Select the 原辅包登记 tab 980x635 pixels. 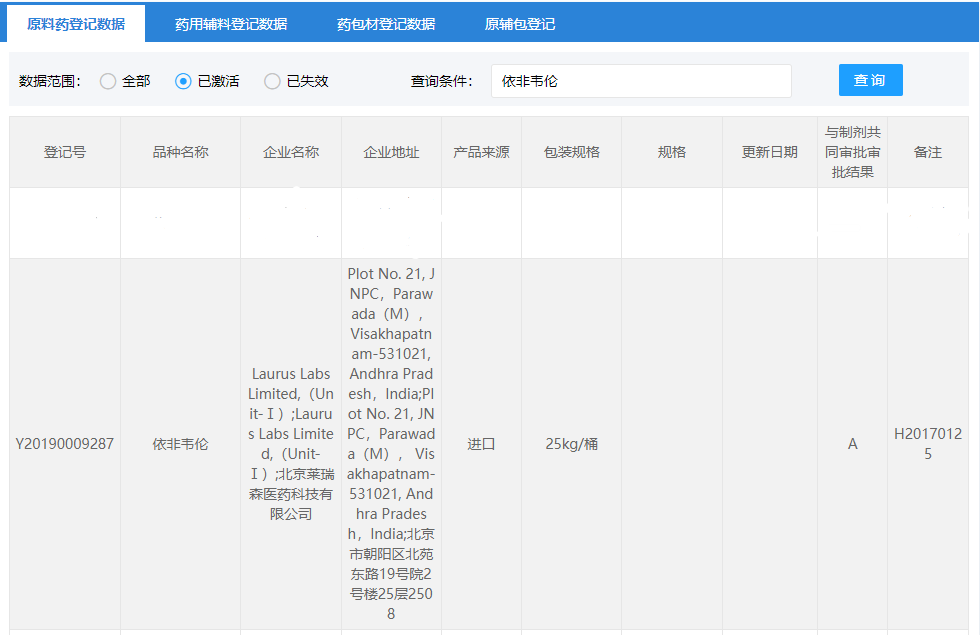[519, 24]
